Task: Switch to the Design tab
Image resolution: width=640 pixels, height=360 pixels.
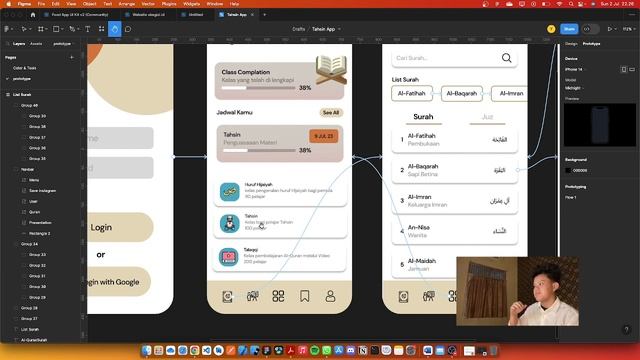Action: pos(571,44)
